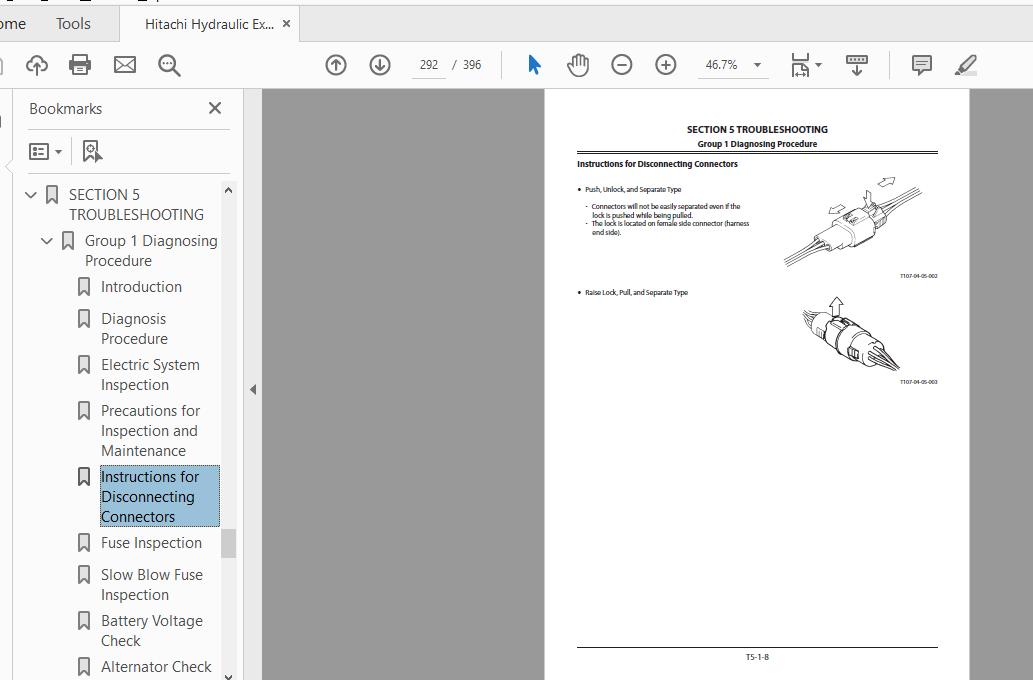Close the Hitachi Hydraulic document tab
Screen dimensions: 1033x680
click(286, 24)
